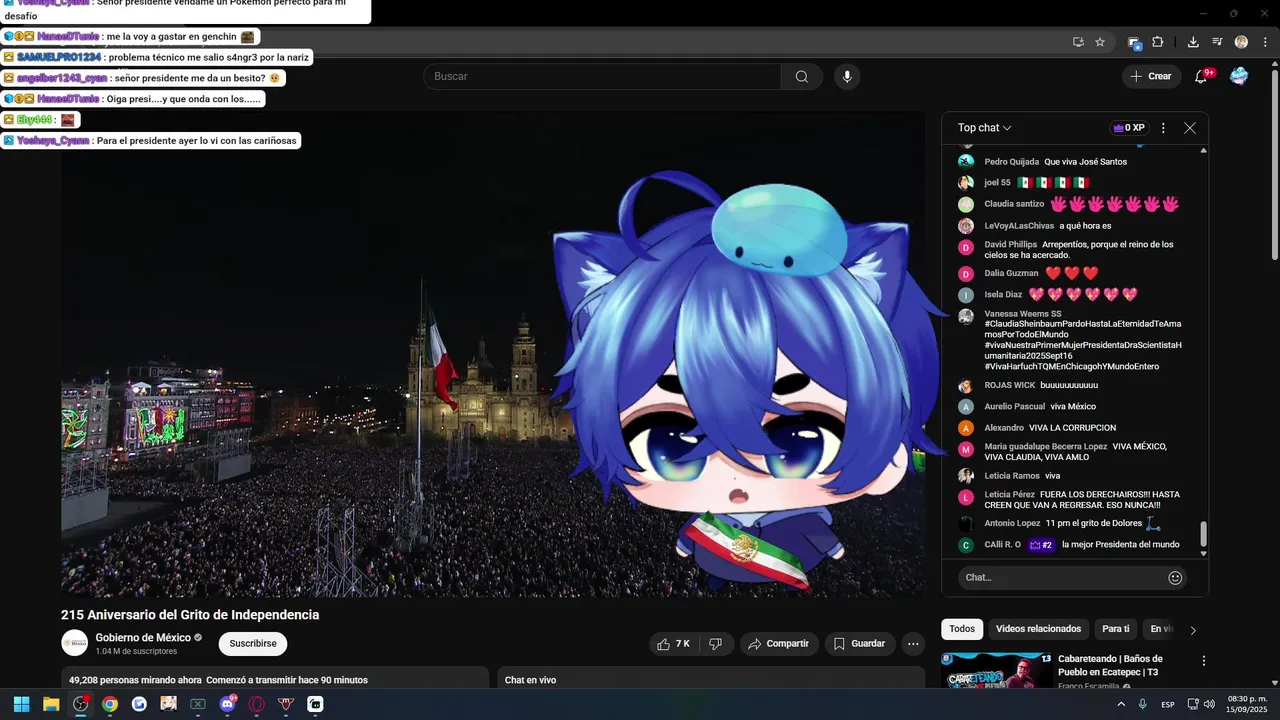Like the video with thumbs up
This screenshot has width=1280, height=720.
[x=675, y=644]
